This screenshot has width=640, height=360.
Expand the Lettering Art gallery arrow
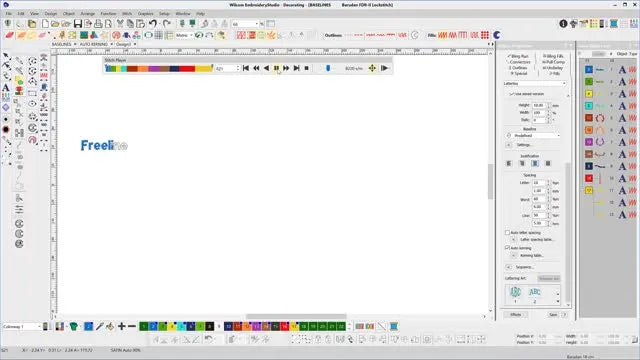tap(558, 301)
